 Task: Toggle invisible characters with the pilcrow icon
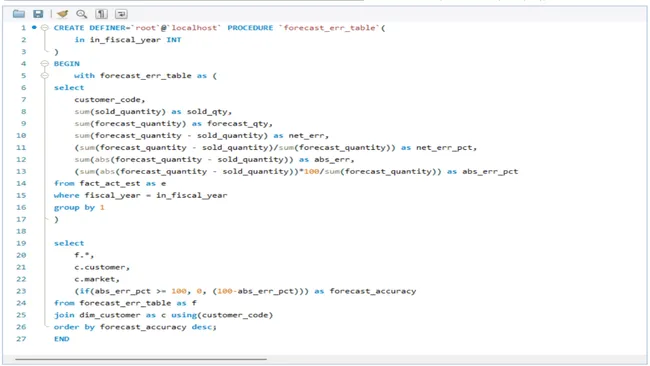[x=102, y=14]
